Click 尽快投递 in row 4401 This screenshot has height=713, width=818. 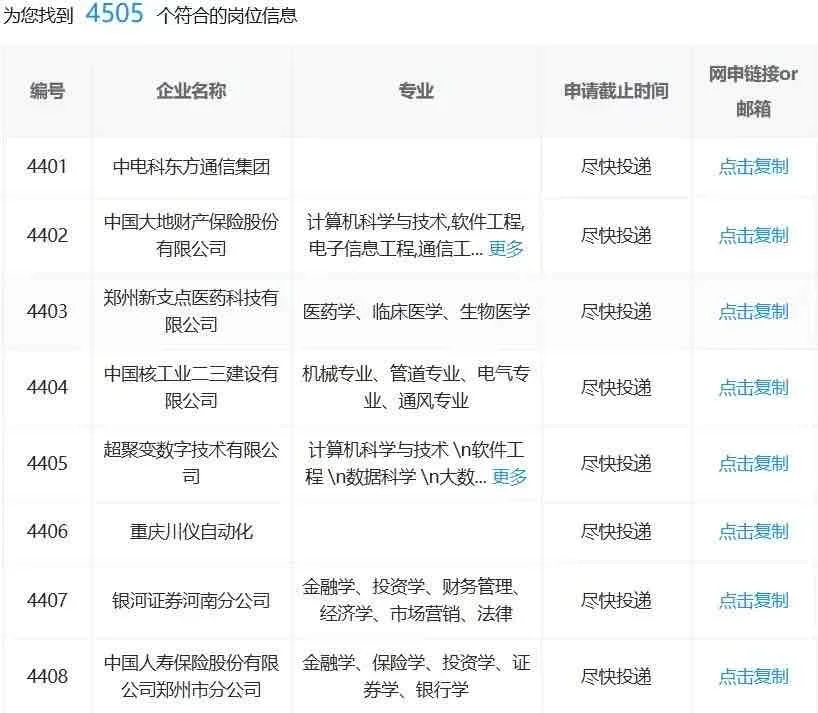pyautogui.click(x=616, y=167)
